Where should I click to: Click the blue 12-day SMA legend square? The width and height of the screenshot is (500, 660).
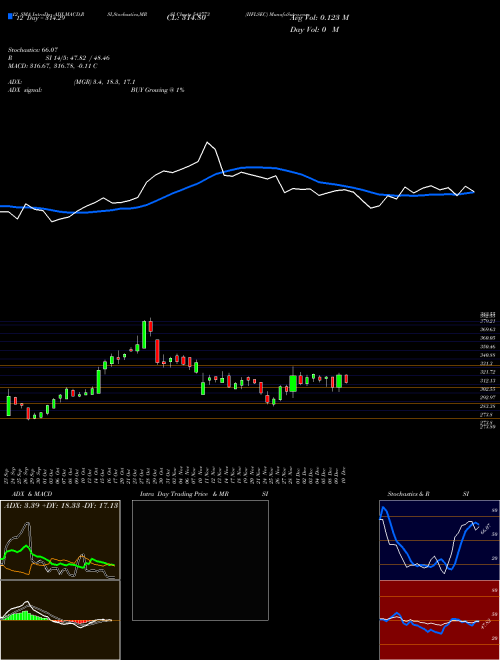pos(10,16)
